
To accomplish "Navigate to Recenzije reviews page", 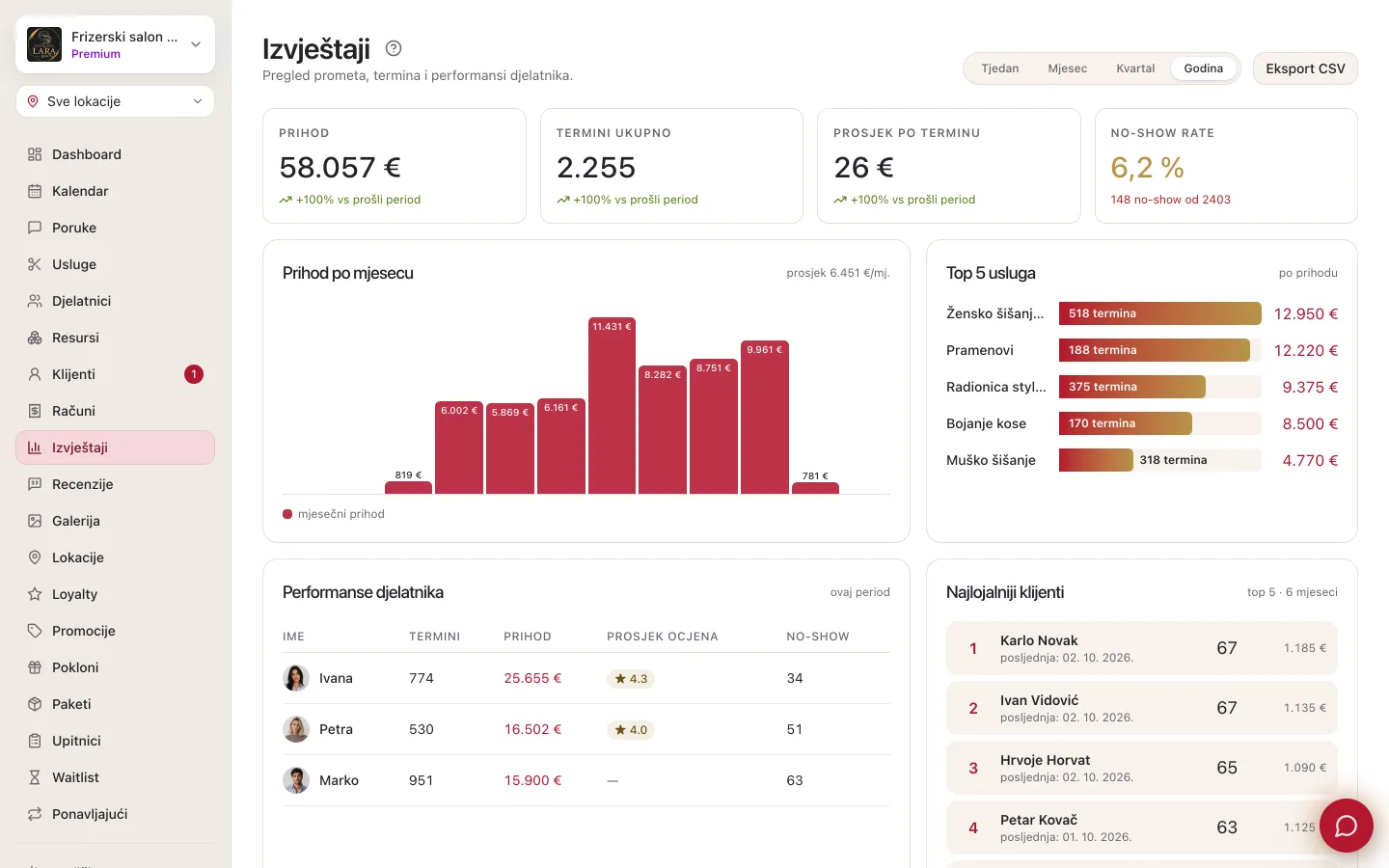I will [115, 484].
